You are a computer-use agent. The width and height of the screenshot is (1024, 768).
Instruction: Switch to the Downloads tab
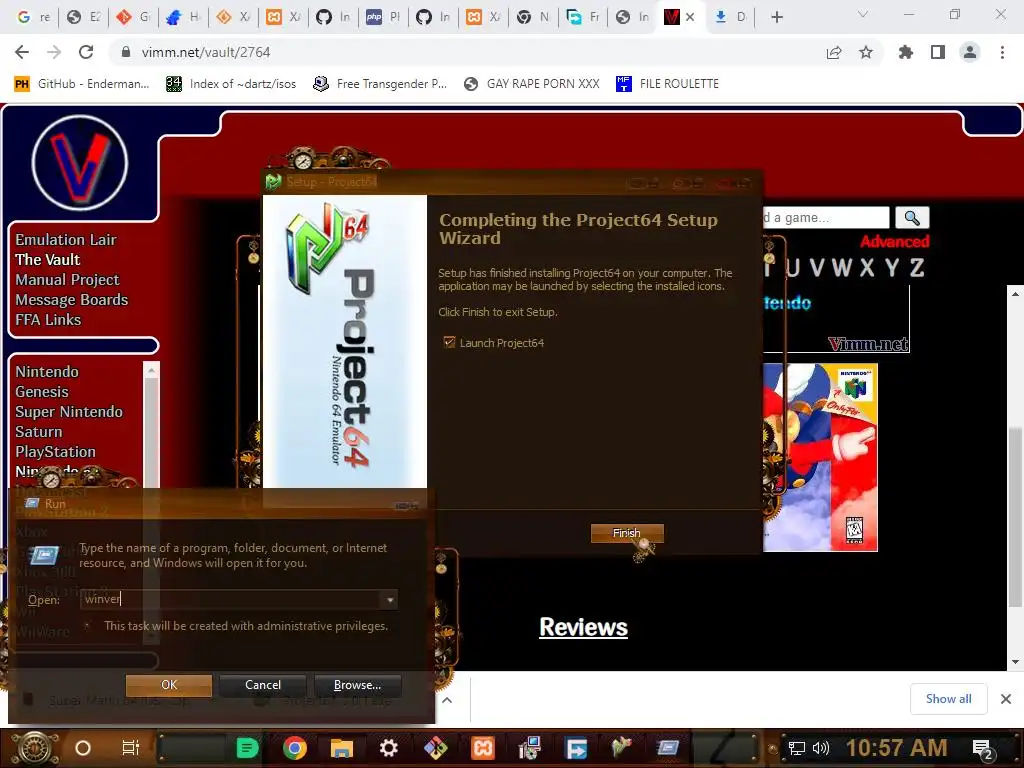[x=730, y=17]
